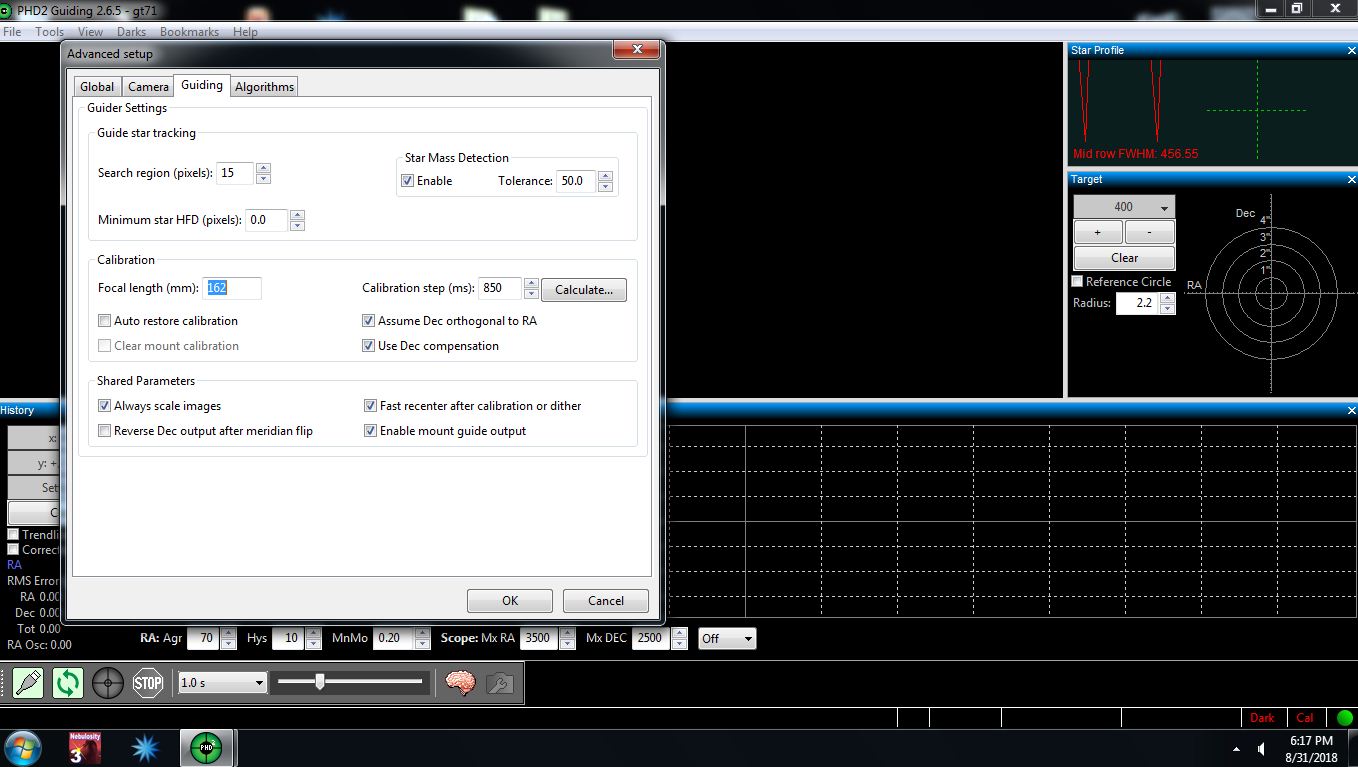This screenshot has height=767, width=1358.
Task: Click the Tolerance value field
Action: 576,181
